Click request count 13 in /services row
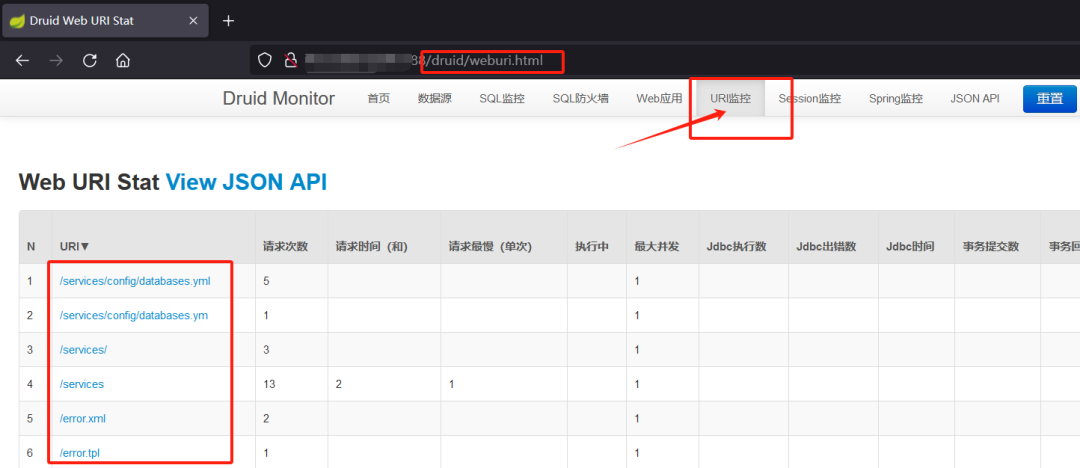The image size is (1080, 468). click(x=269, y=385)
